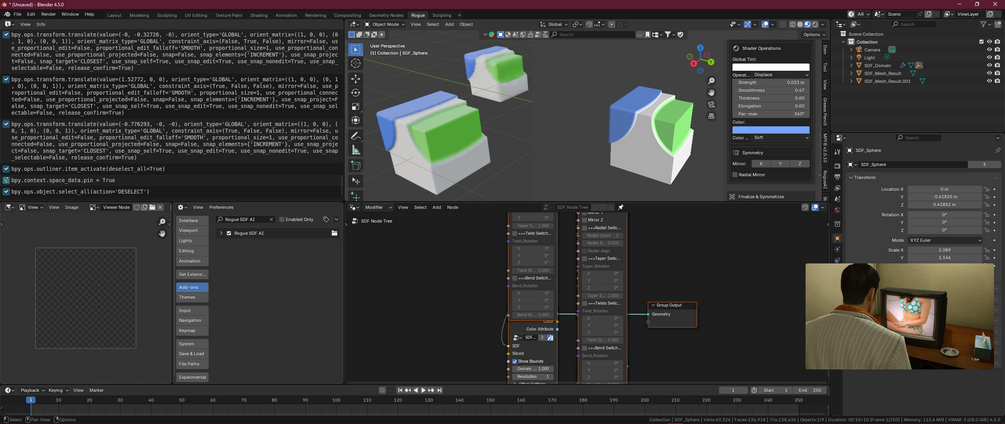Click the viewport zoom magnifier gizmo
The image size is (1005, 424).
coord(711,81)
